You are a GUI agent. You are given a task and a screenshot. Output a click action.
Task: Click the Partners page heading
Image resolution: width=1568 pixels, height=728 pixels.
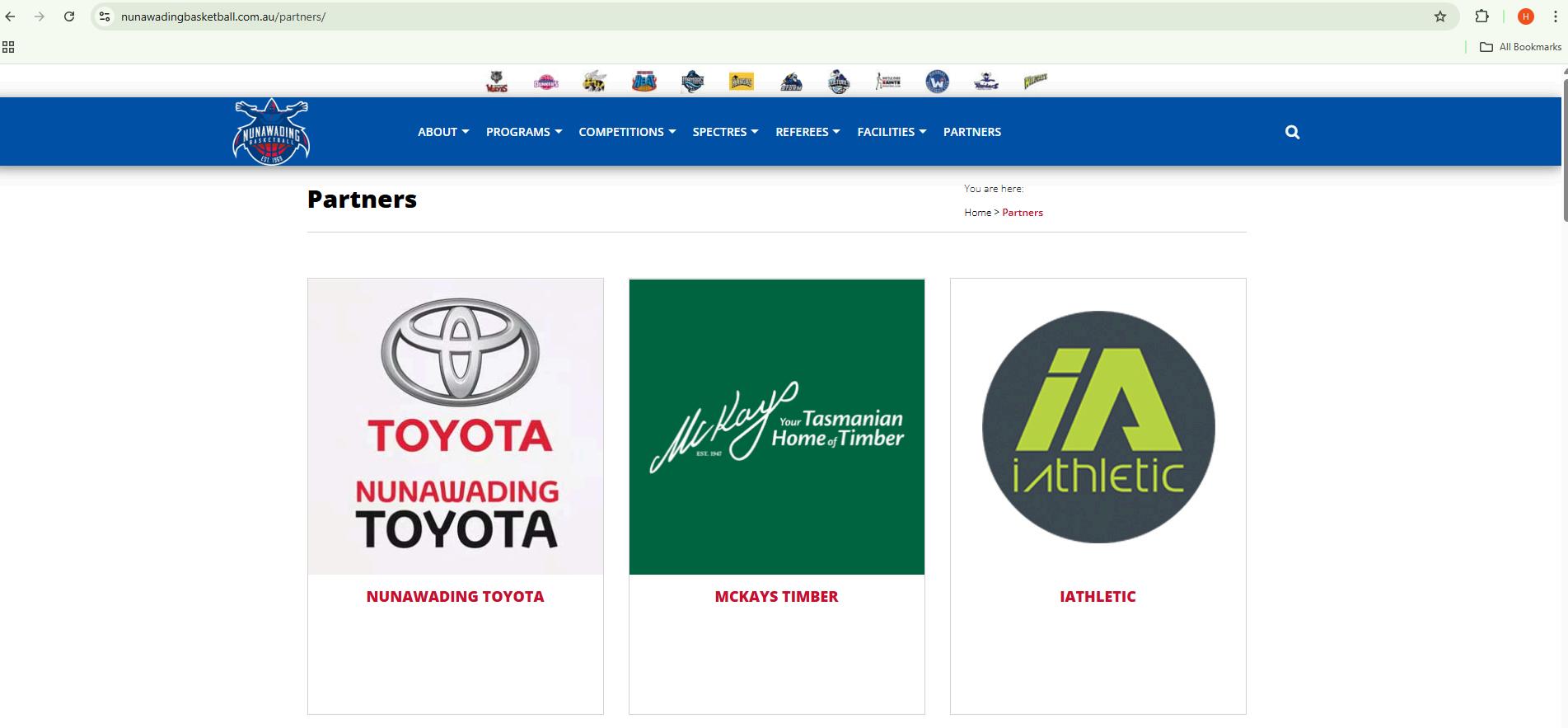point(362,200)
